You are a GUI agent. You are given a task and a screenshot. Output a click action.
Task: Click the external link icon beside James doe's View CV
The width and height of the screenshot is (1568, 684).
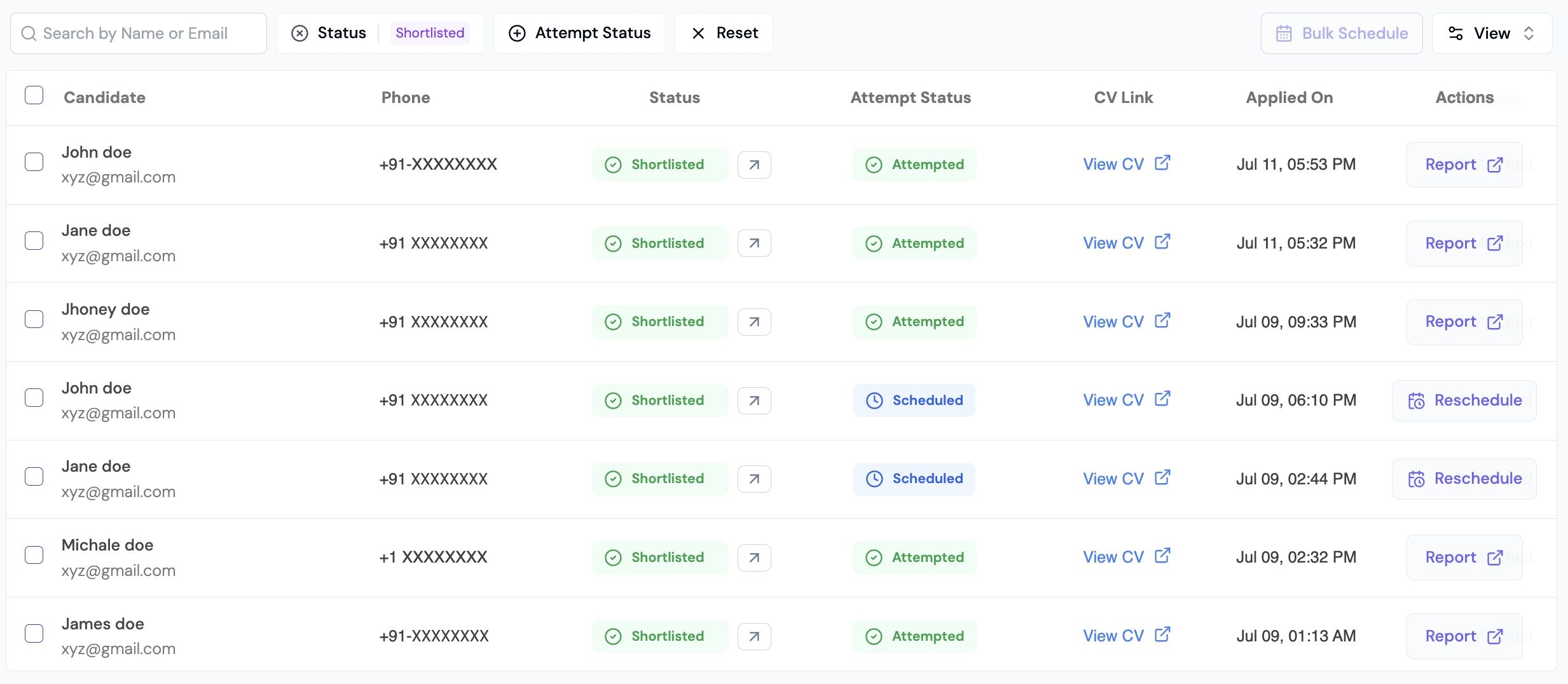click(1162, 634)
